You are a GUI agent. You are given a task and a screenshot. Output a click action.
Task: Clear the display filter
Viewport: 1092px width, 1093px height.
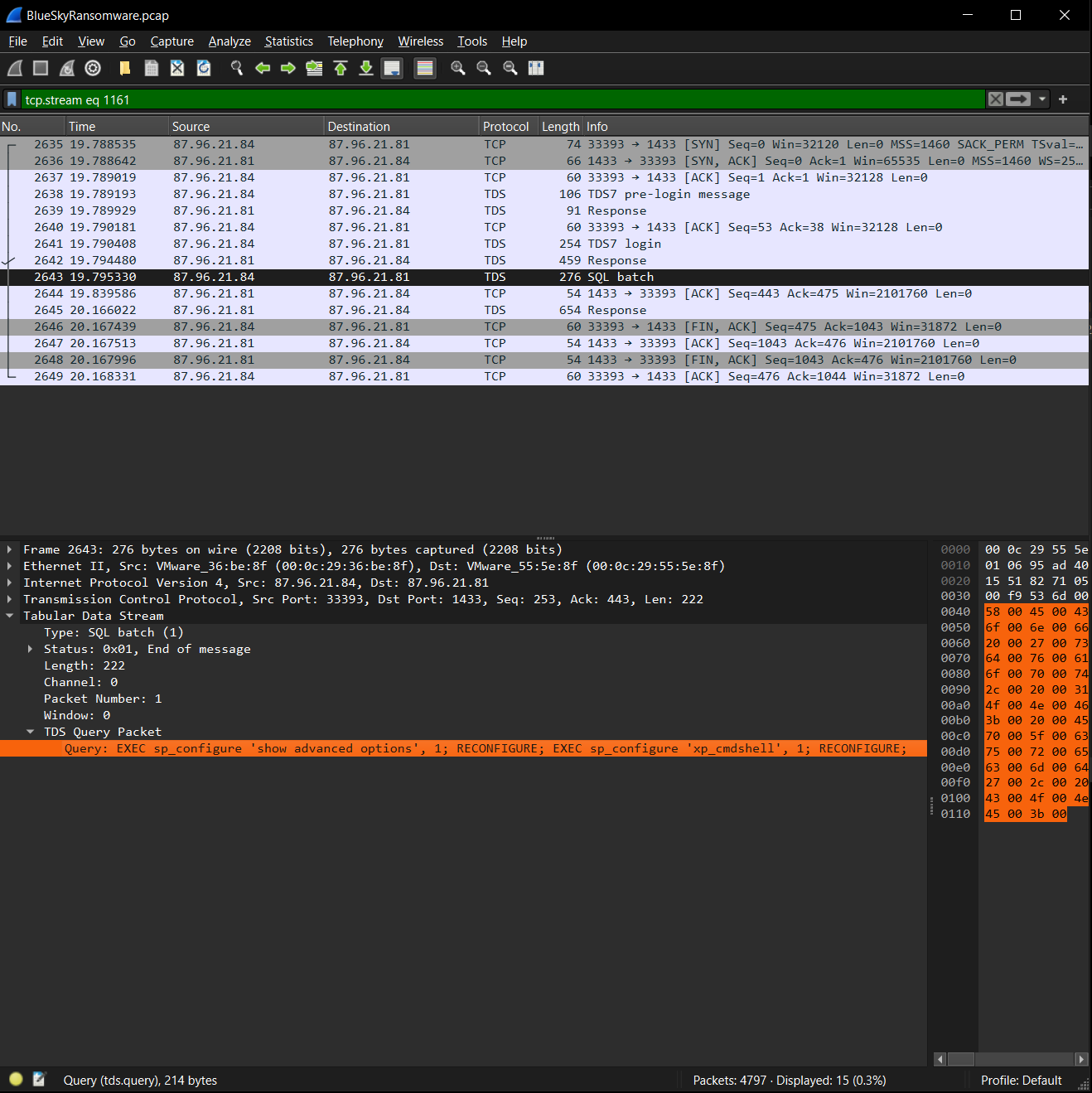(996, 99)
